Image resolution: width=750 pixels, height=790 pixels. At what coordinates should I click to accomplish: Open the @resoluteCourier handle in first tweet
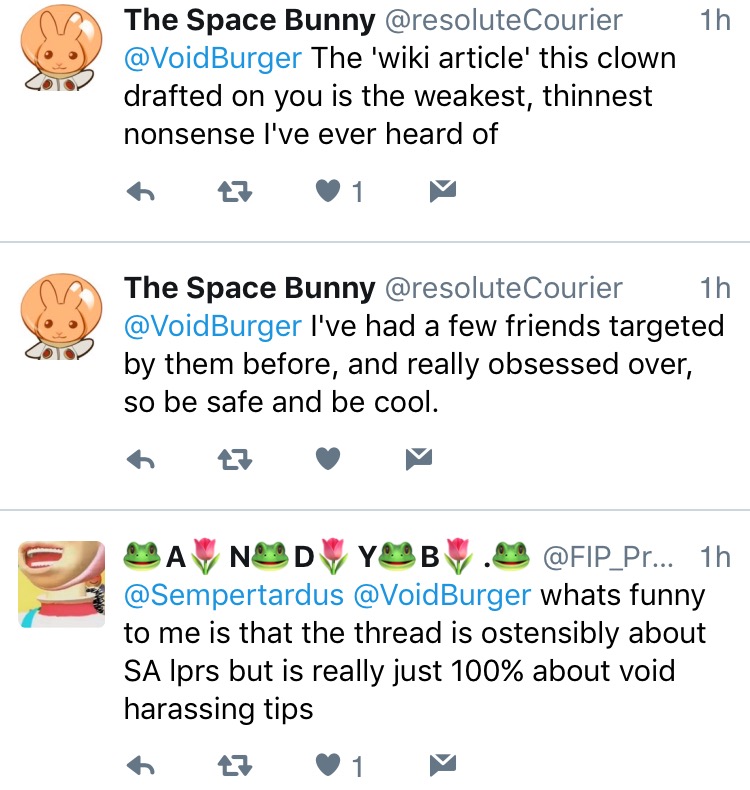504,21
